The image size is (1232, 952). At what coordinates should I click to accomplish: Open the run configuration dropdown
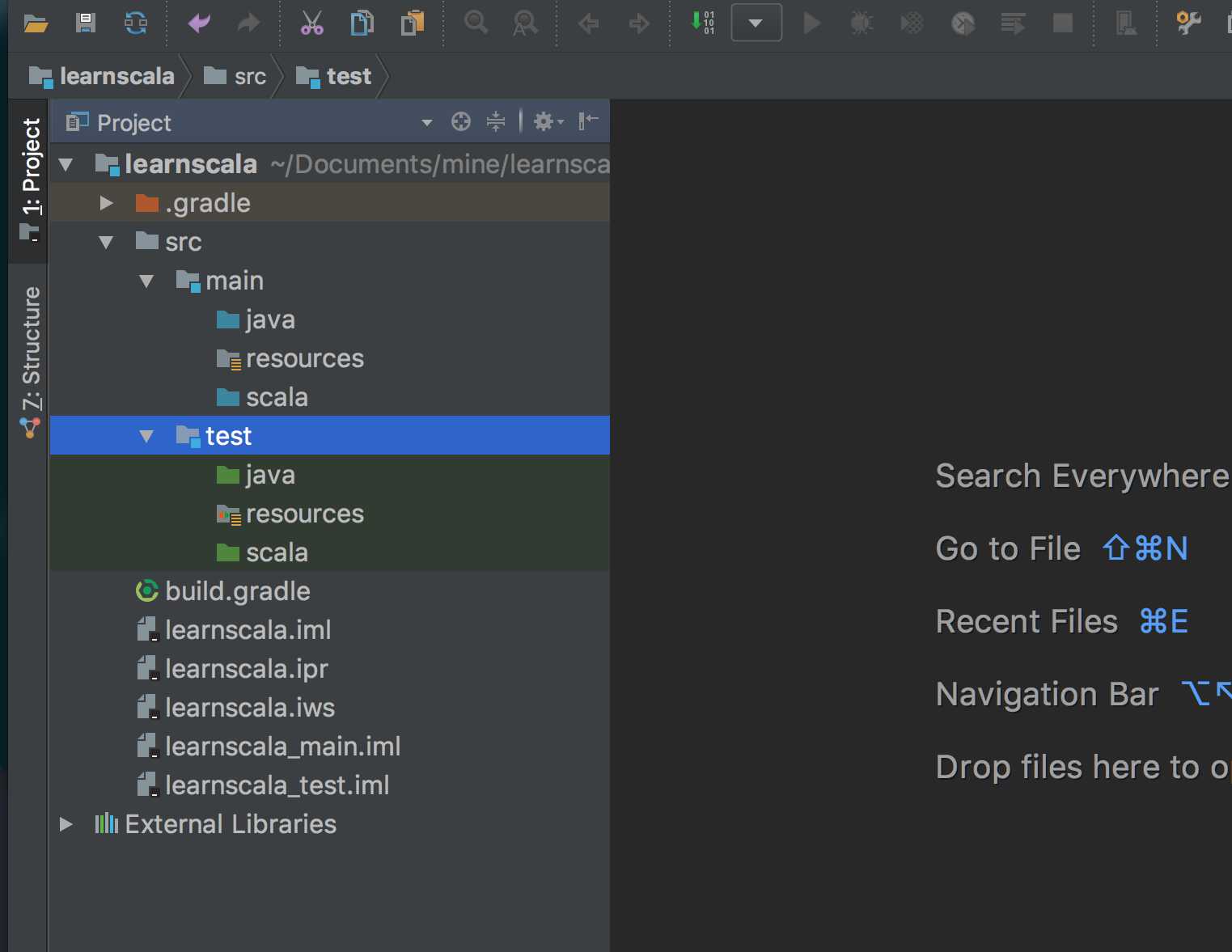756,23
